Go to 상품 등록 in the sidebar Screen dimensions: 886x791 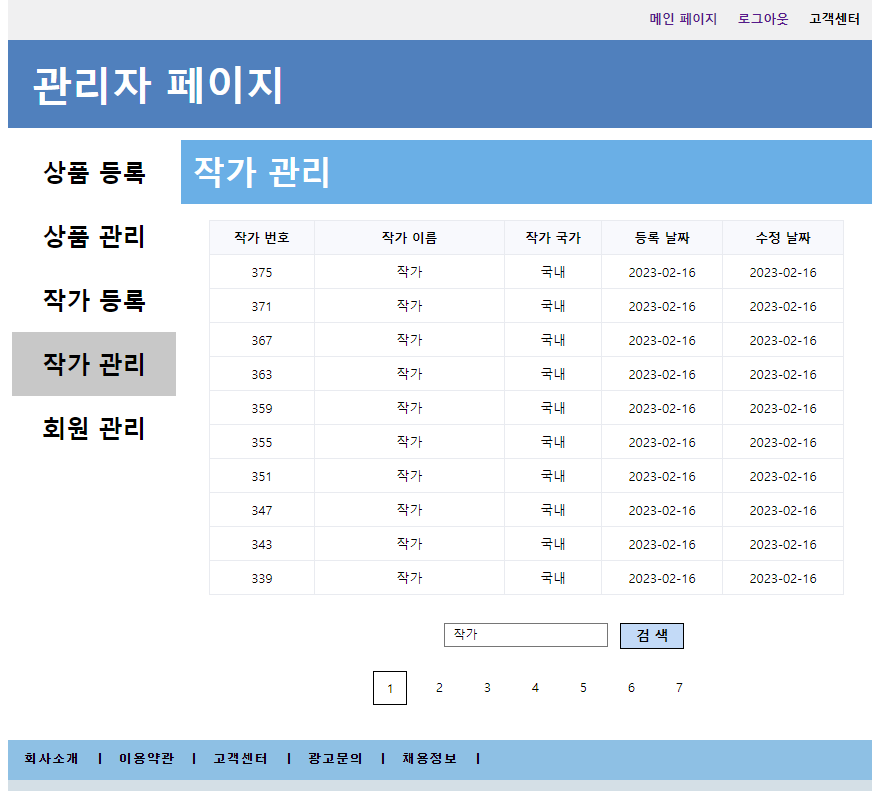[94, 172]
